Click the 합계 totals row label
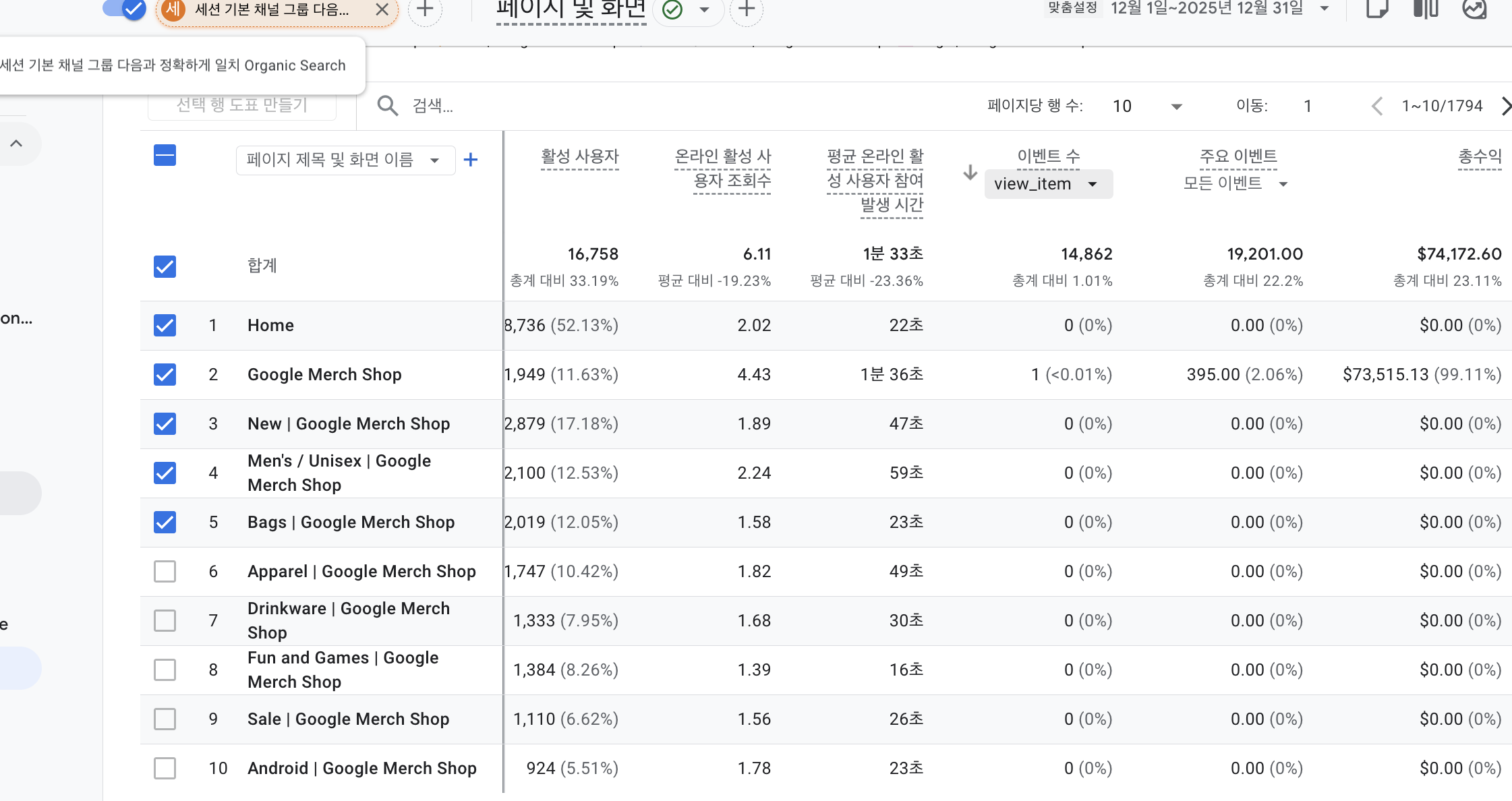The height and width of the screenshot is (801, 1512). point(262,266)
